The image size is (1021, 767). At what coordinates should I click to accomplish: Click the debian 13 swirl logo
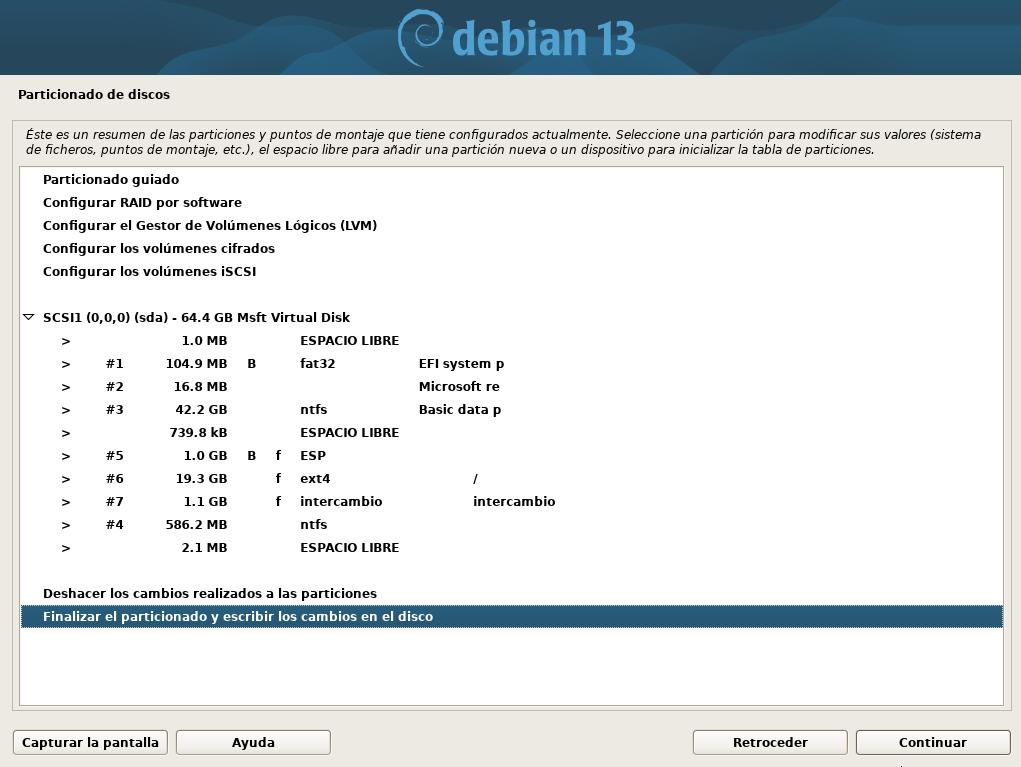point(419,37)
